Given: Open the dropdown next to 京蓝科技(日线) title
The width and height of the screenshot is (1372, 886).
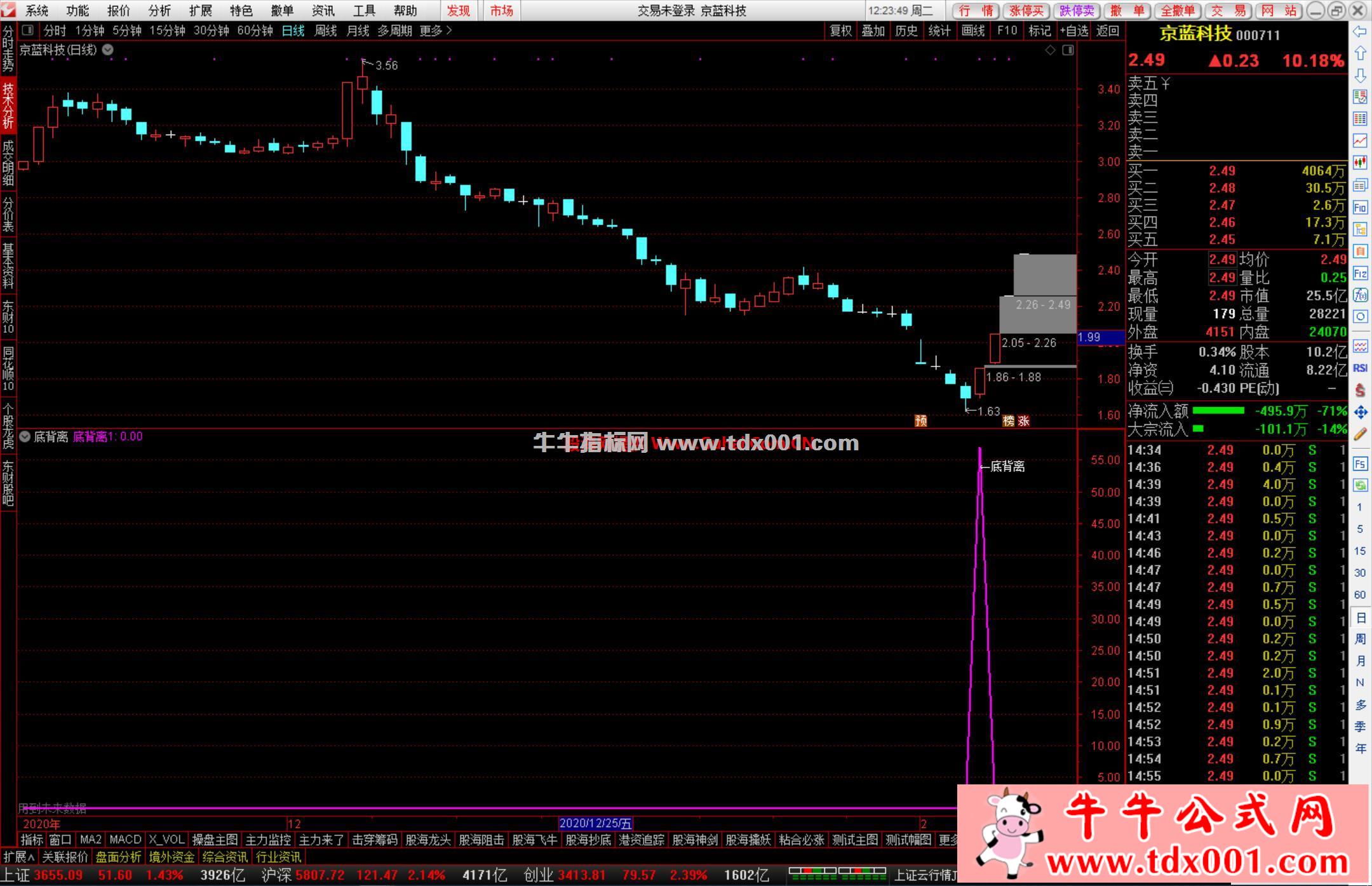Looking at the screenshot, I should (108, 50).
